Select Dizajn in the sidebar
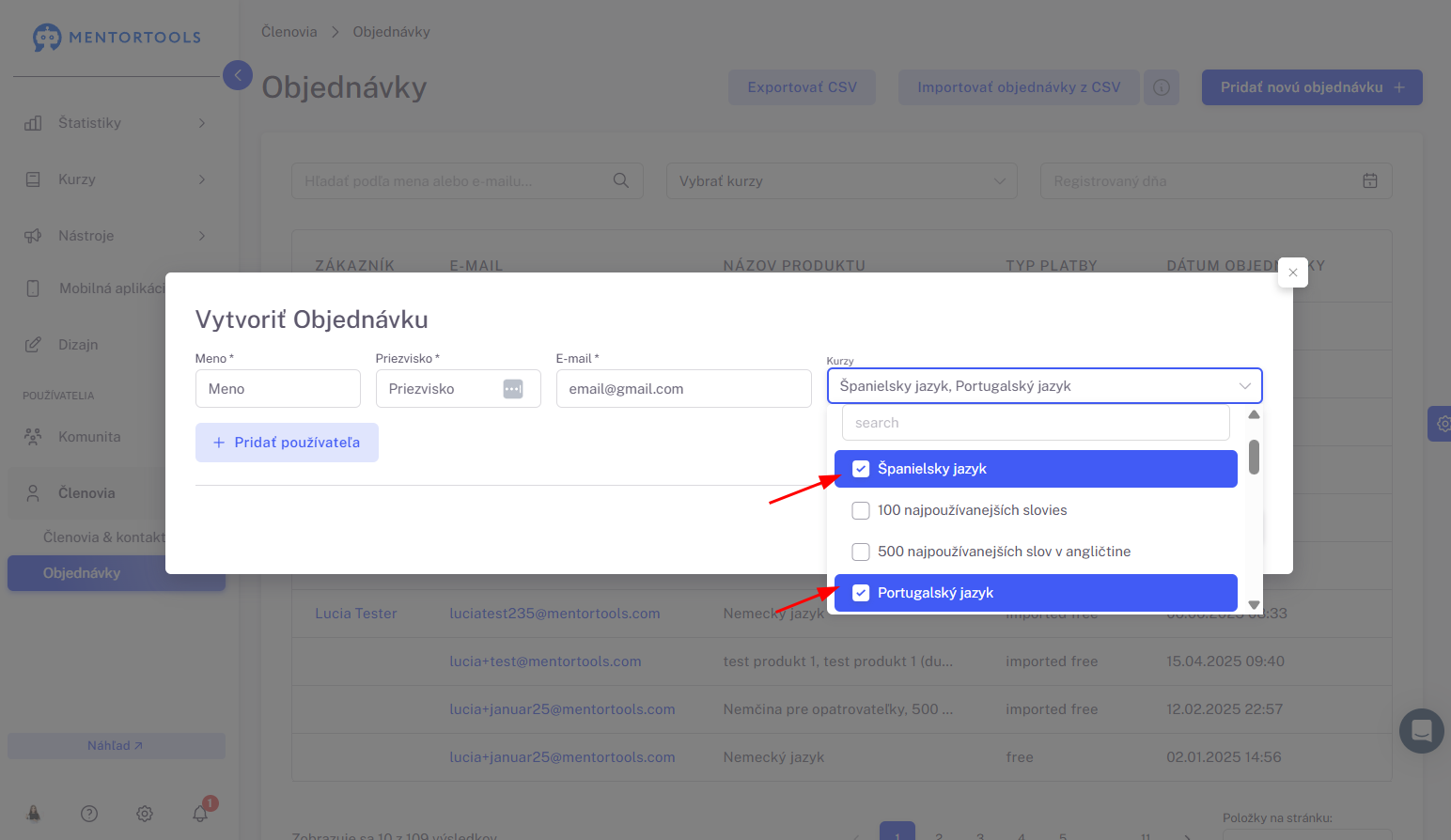 78,345
